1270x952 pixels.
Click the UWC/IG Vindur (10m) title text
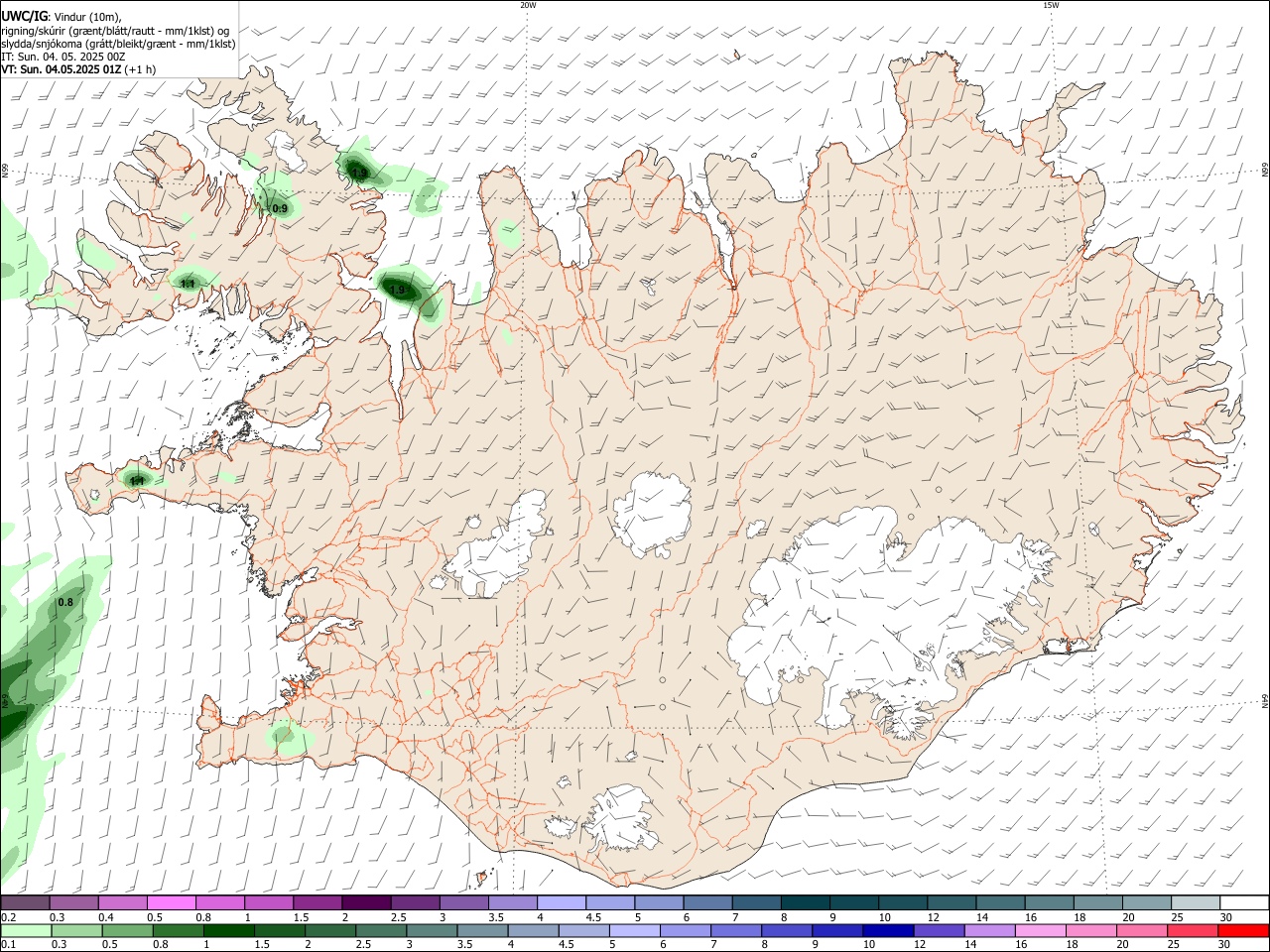[61, 17]
